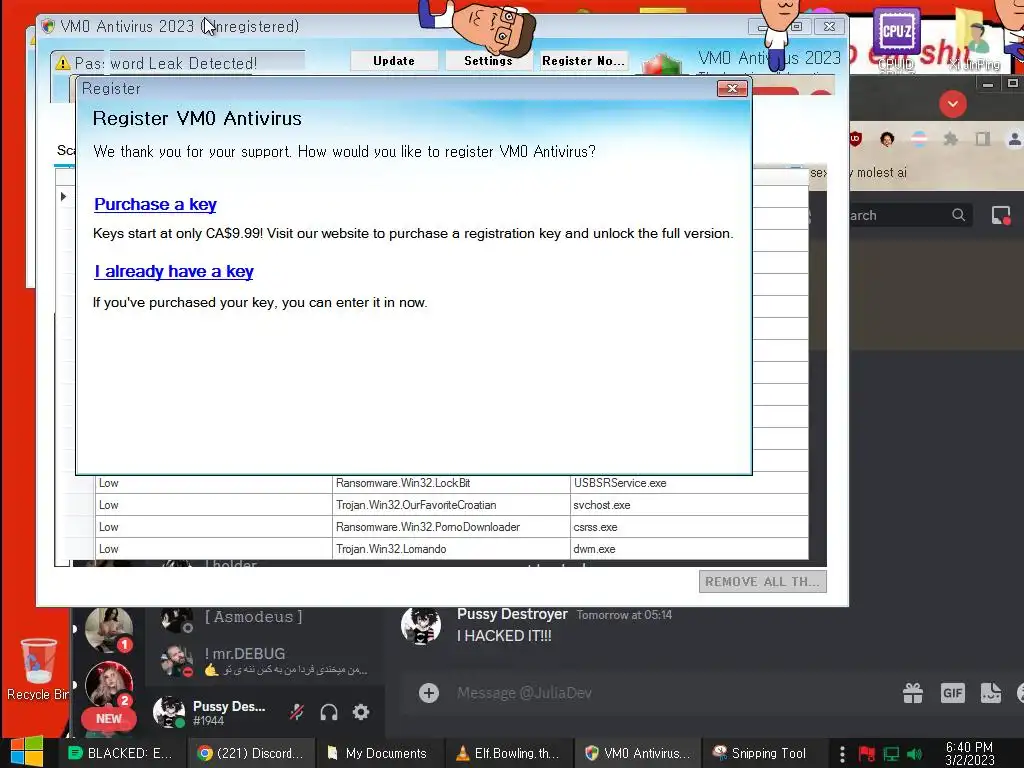The height and width of the screenshot is (768, 1024).
Task: Open the Discord inbox icon
Action: (x=1001, y=215)
